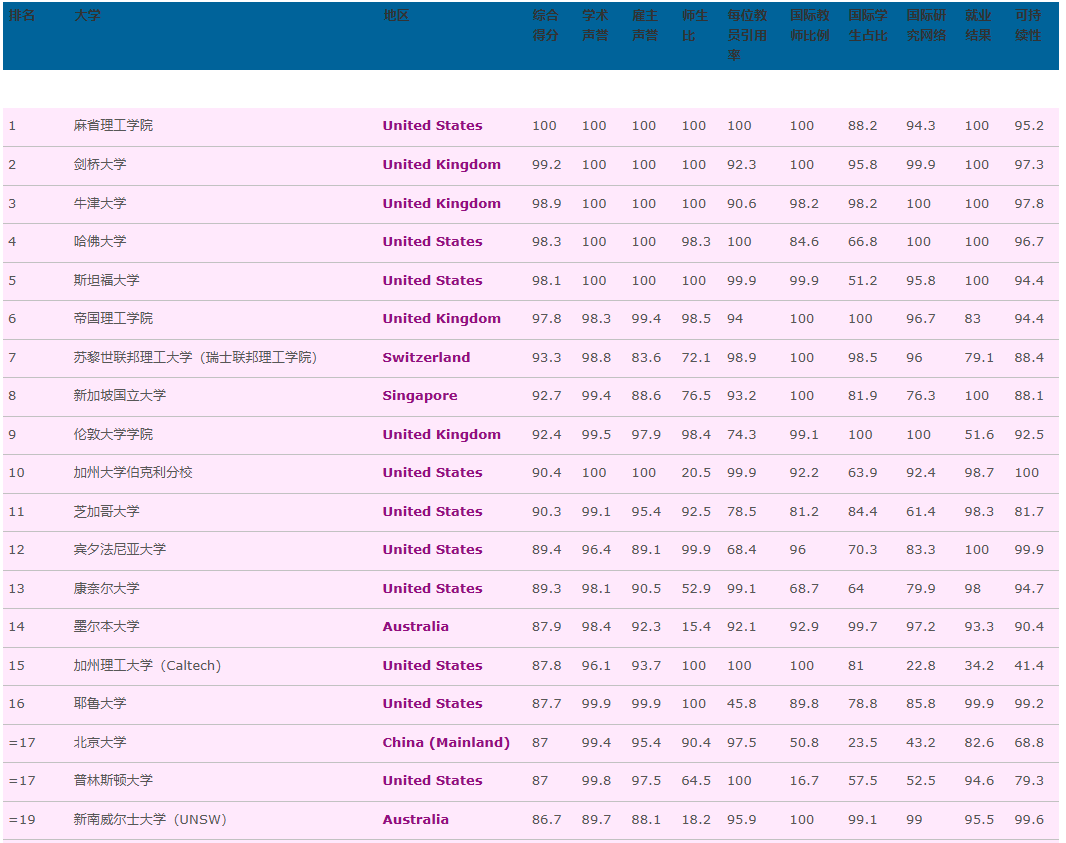Open Australia link for 新南威尔士大学

(415, 819)
